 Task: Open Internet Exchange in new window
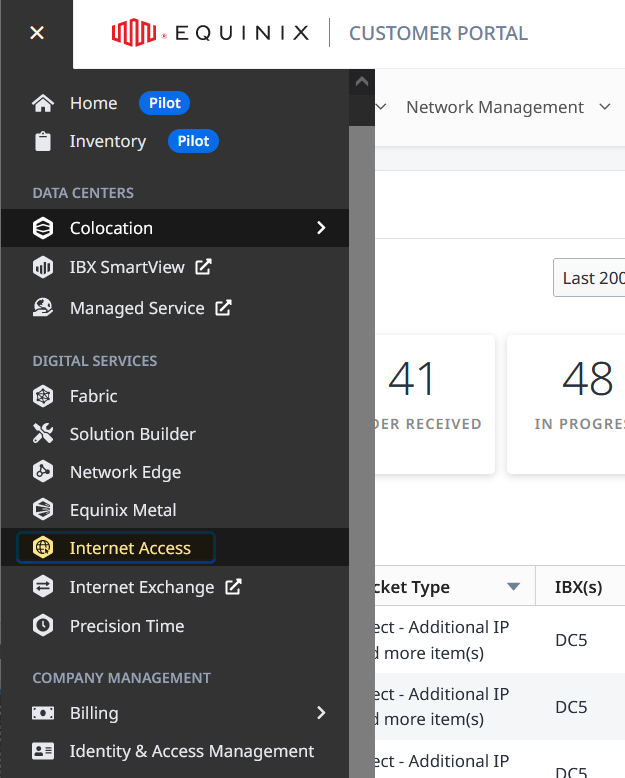(142, 587)
